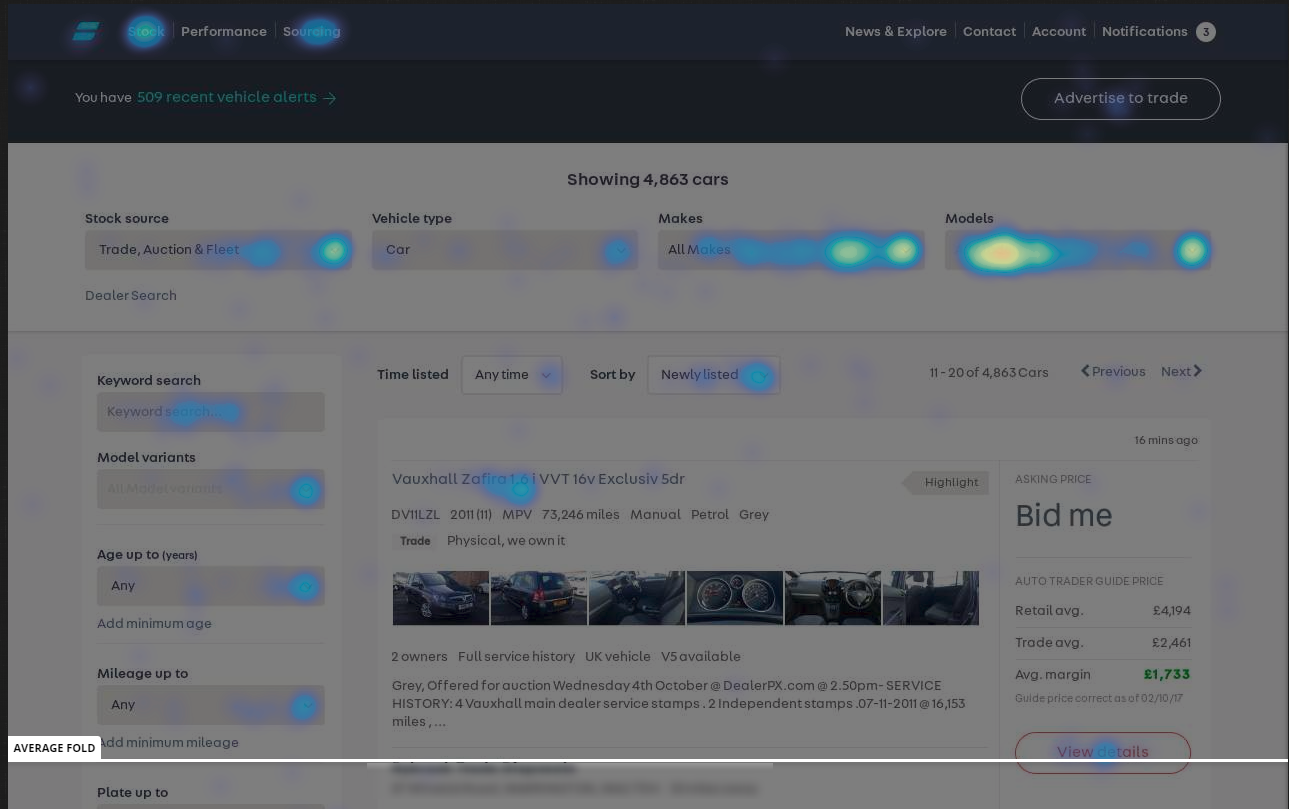This screenshot has height=809, width=1289.
Task: Click the Retail avg. £4,194 value
Action: (1171, 610)
